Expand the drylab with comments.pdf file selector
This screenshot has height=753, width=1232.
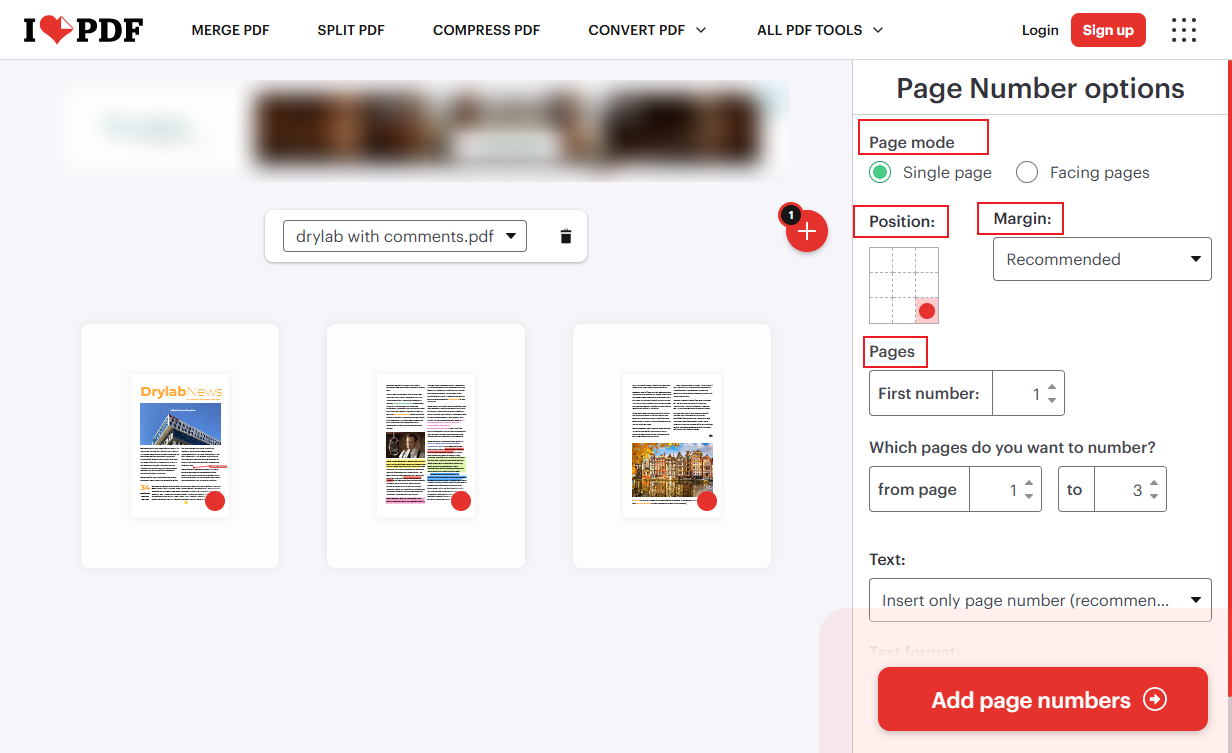[x=404, y=235]
